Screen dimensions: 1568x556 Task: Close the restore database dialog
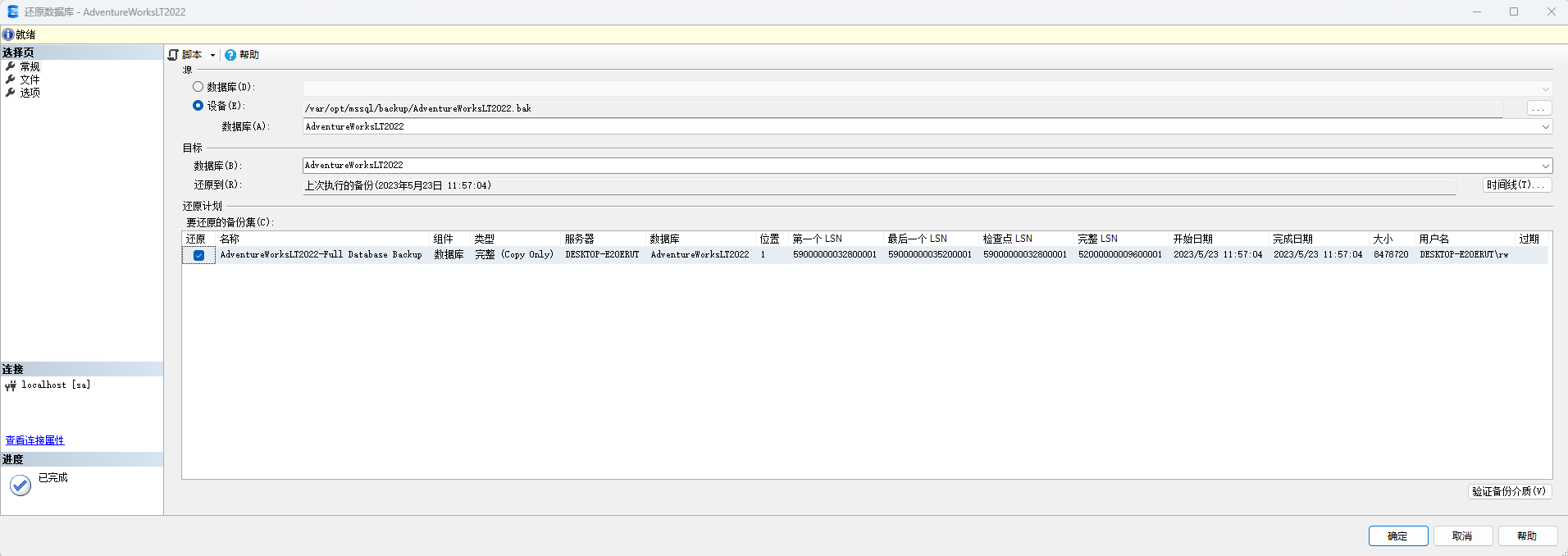pyautogui.click(x=1551, y=11)
